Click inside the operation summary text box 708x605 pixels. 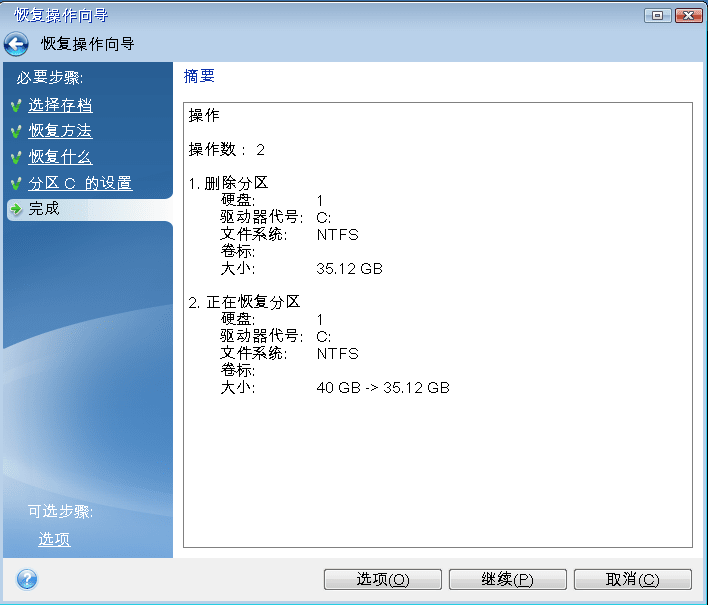[437, 460]
